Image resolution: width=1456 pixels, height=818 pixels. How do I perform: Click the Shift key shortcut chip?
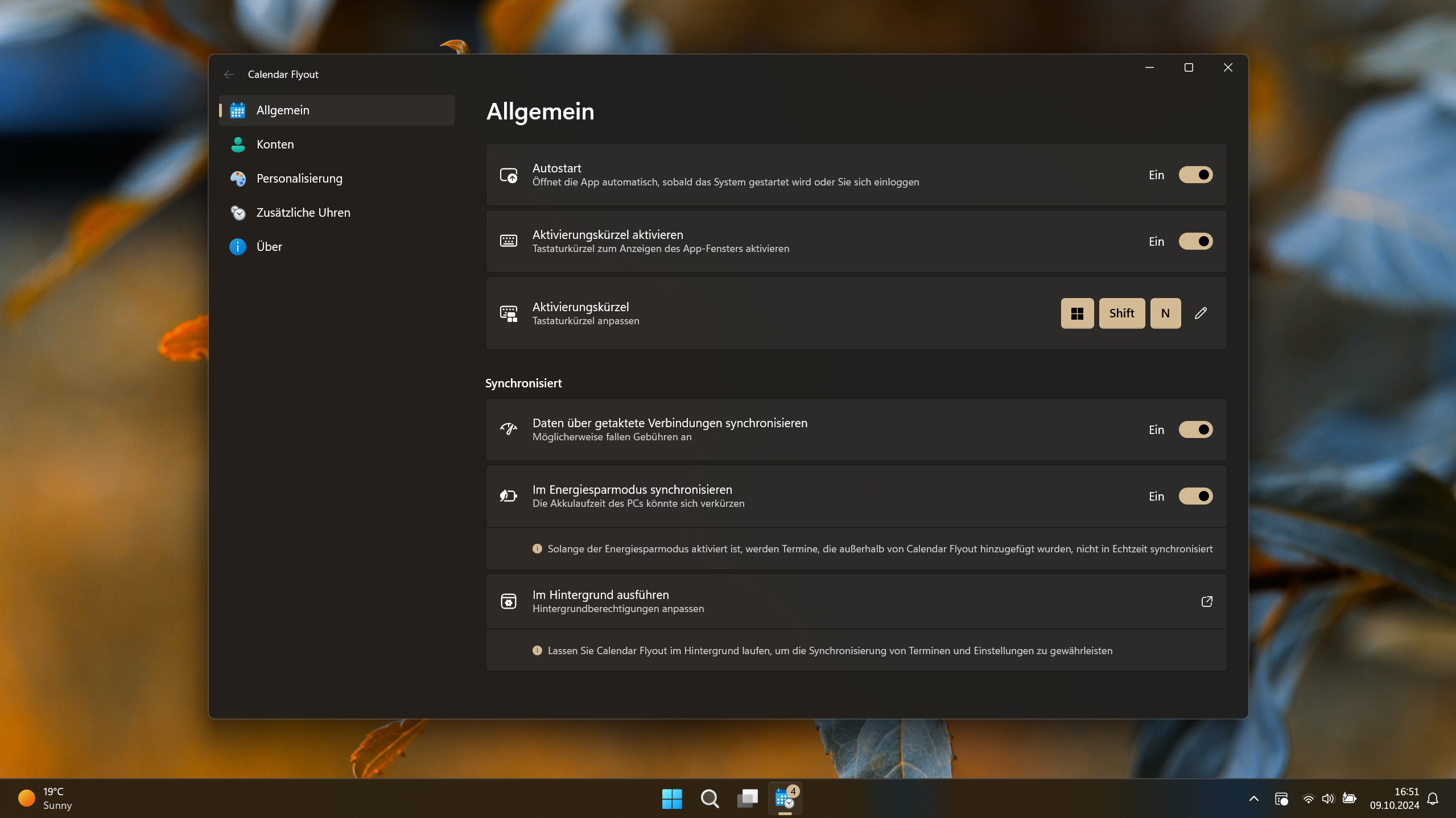(1121, 313)
